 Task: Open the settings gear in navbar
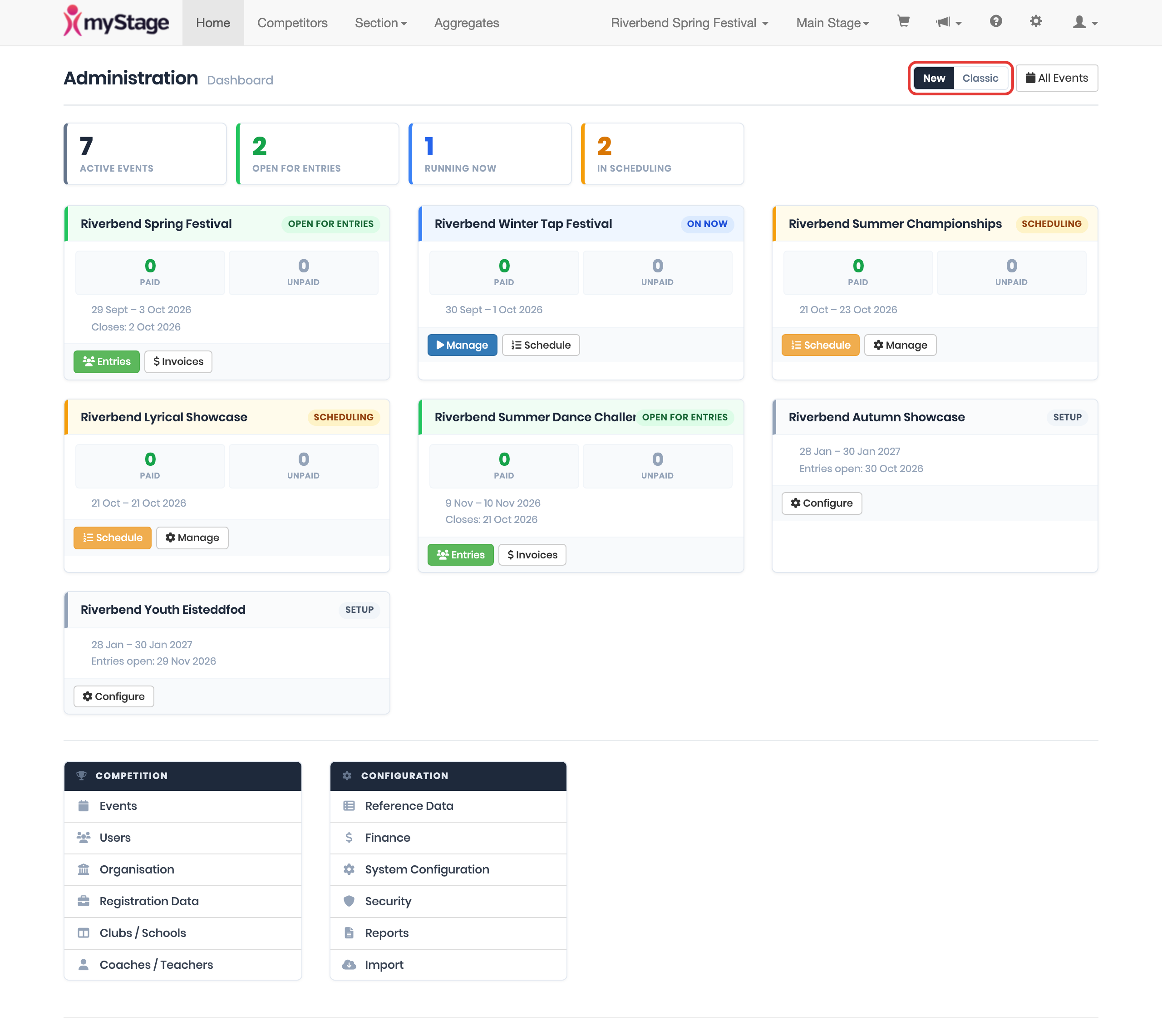(x=1036, y=22)
